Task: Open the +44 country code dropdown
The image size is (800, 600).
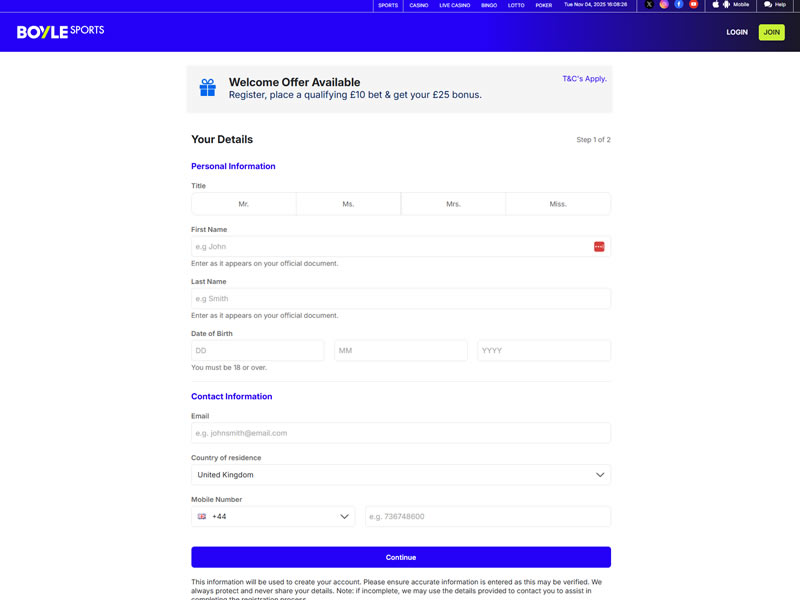Action: click(273, 516)
